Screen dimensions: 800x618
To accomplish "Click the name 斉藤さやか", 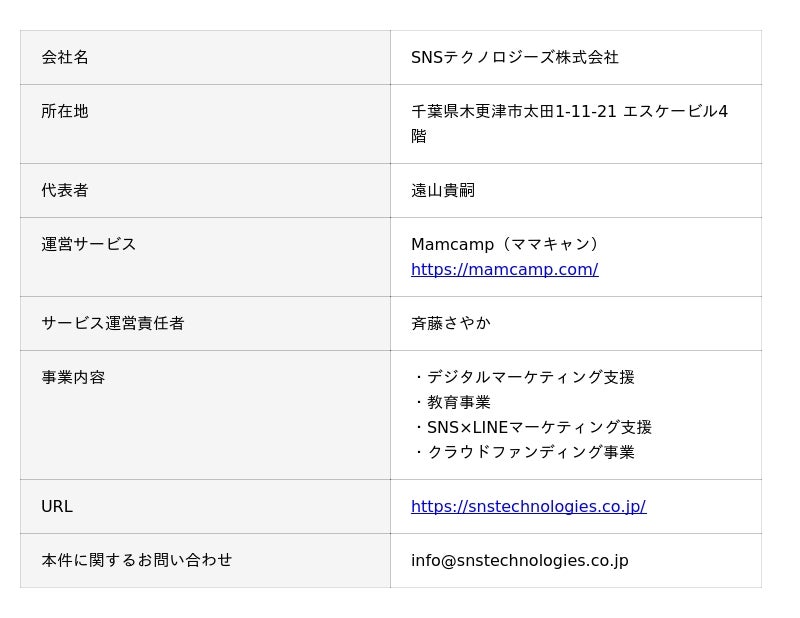I will coord(451,323).
